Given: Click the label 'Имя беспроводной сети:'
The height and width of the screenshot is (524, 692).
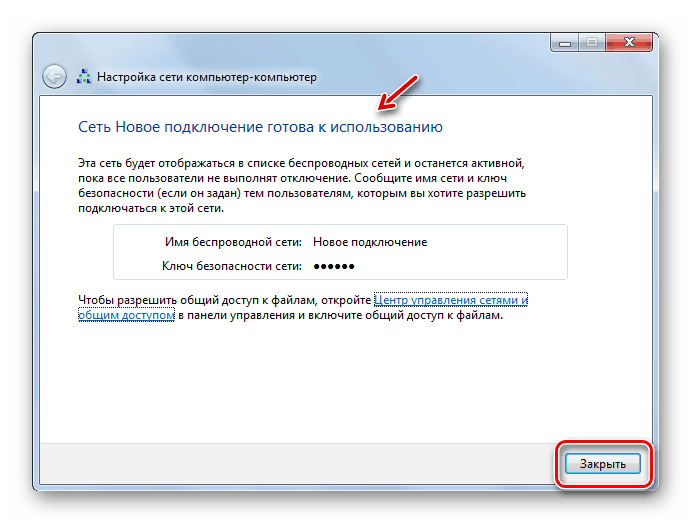Looking at the screenshot, I should click(233, 242).
